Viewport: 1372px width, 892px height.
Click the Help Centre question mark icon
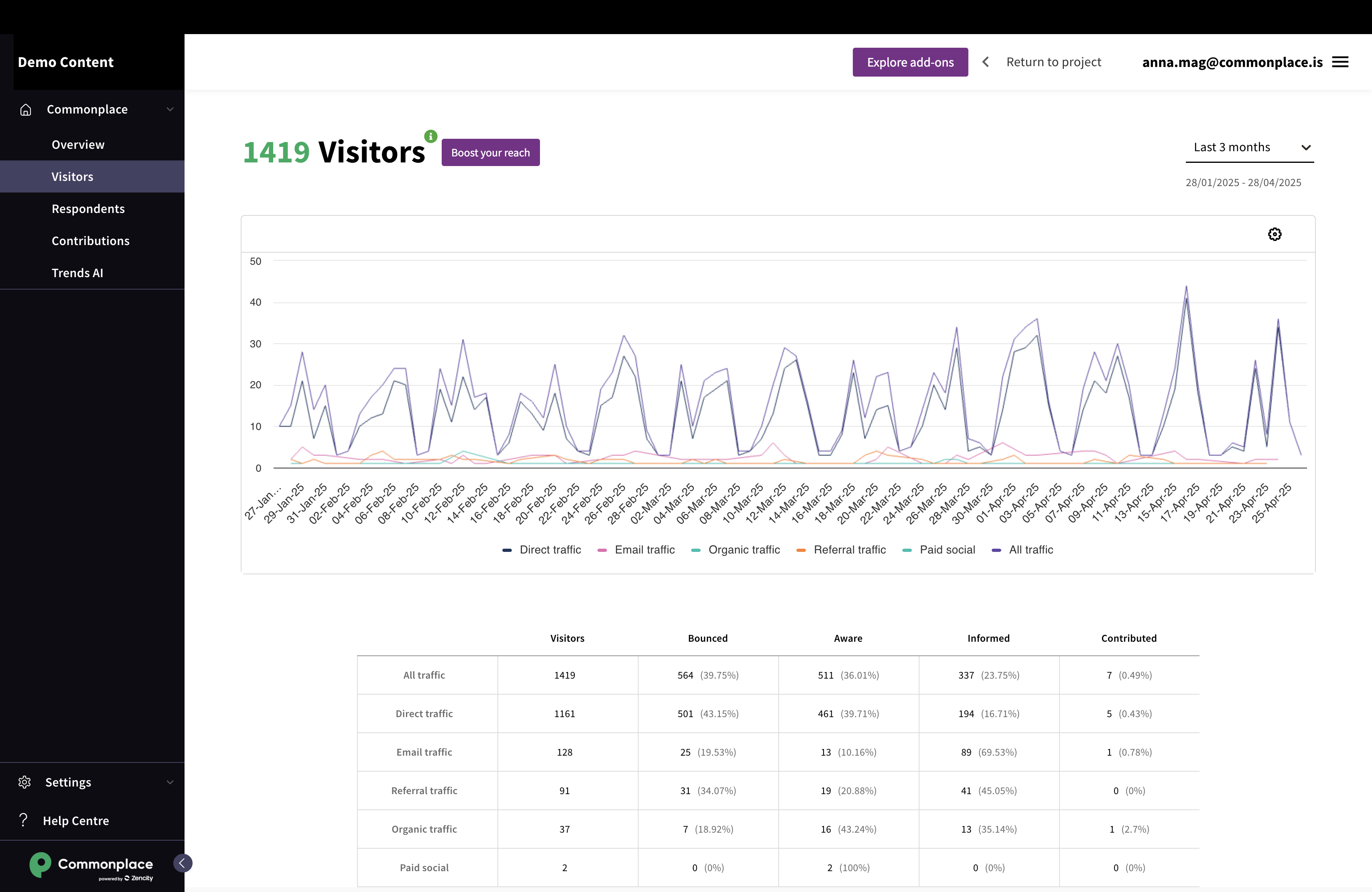tap(23, 820)
